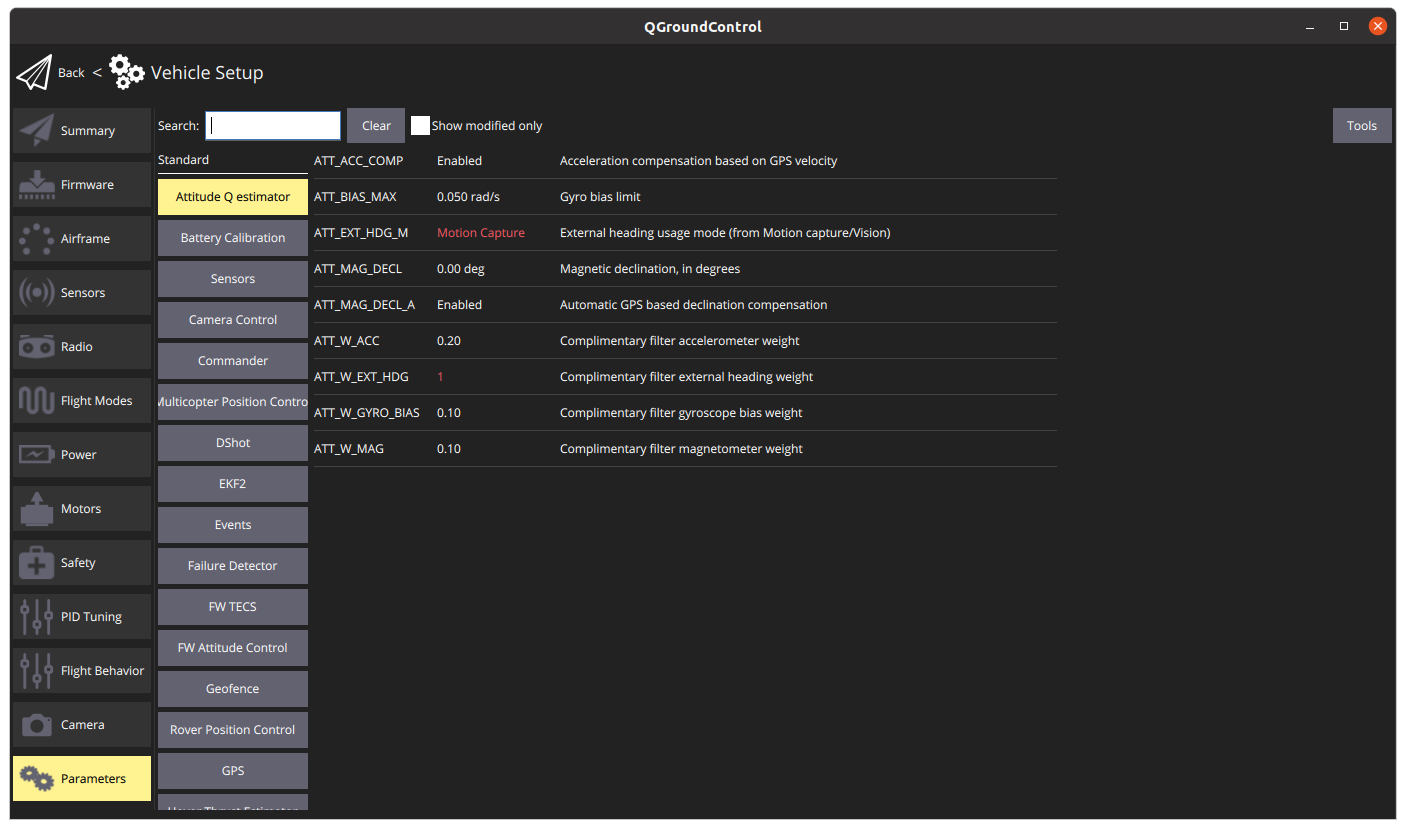This screenshot has height=829, width=1406.
Task: Open Rover Position Control group
Action: pos(233,730)
